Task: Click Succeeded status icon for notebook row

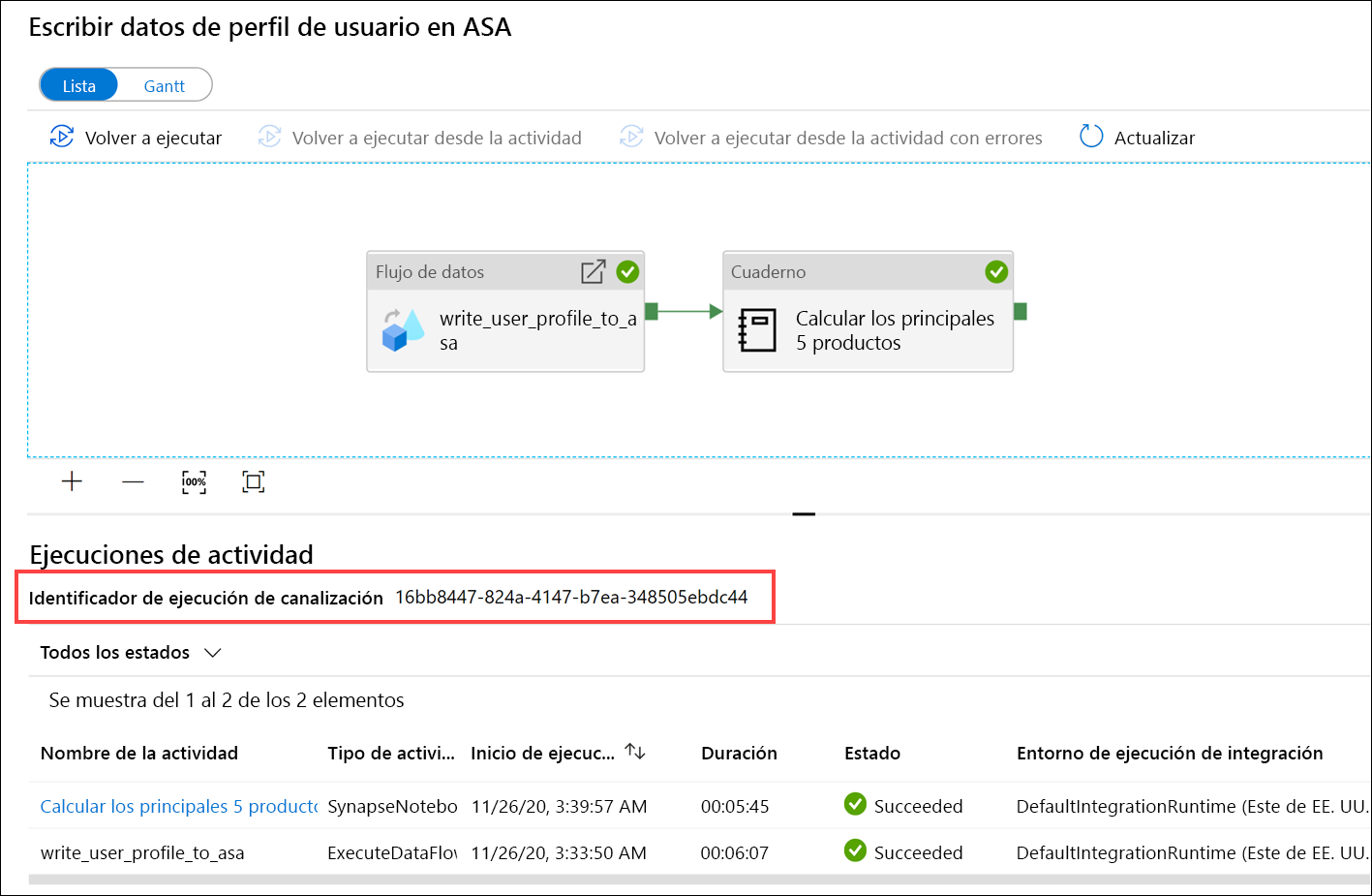Action: click(x=855, y=804)
